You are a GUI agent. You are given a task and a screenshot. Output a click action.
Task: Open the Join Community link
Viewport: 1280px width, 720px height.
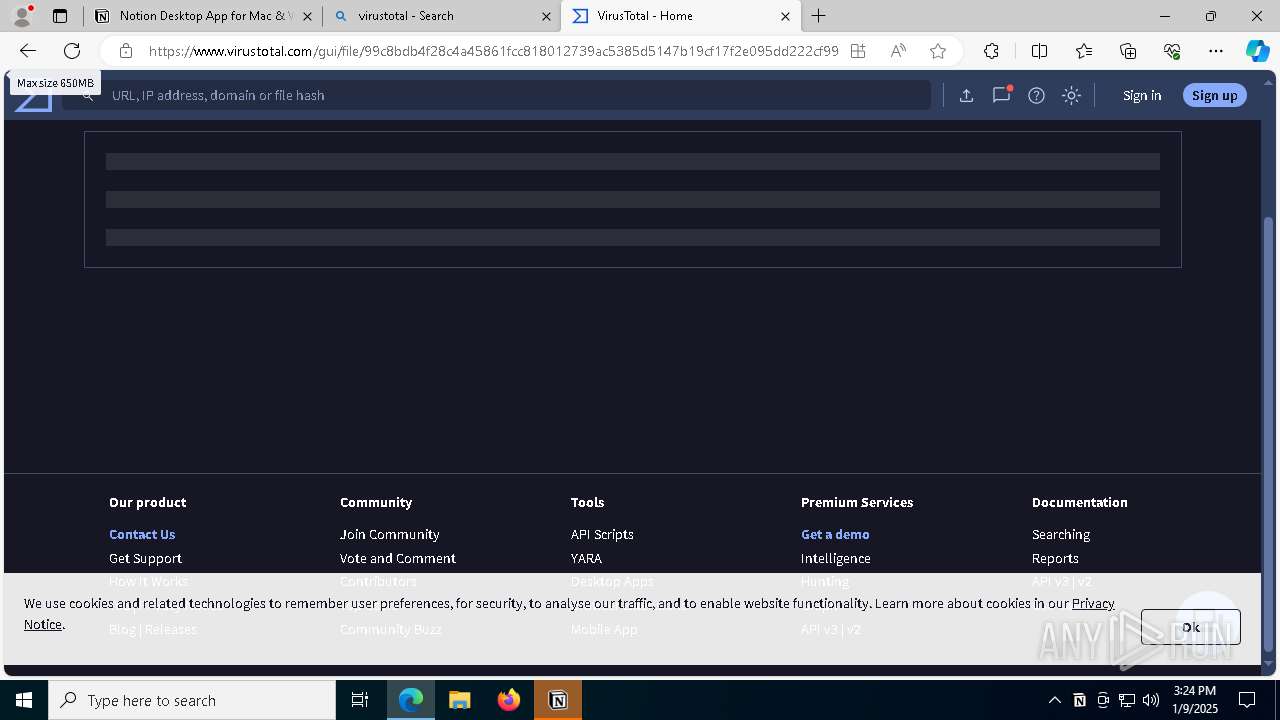pos(390,534)
